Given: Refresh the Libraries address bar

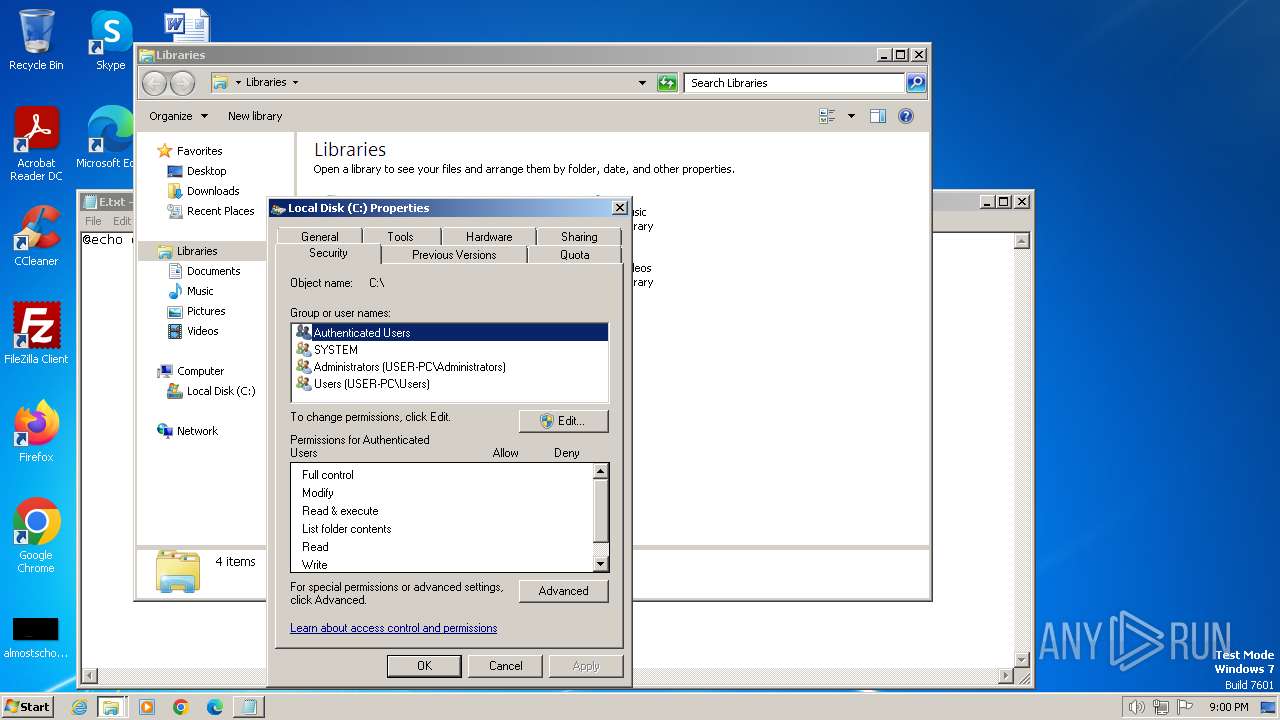Looking at the screenshot, I should [667, 83].
